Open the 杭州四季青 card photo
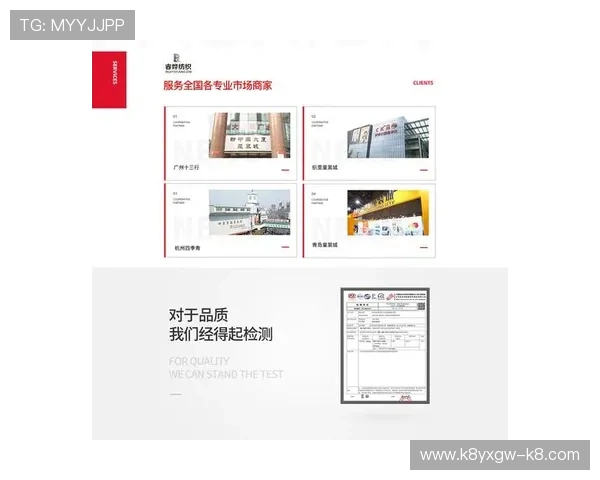The height and width of the screenshot is (480, 600). [249, 212]
